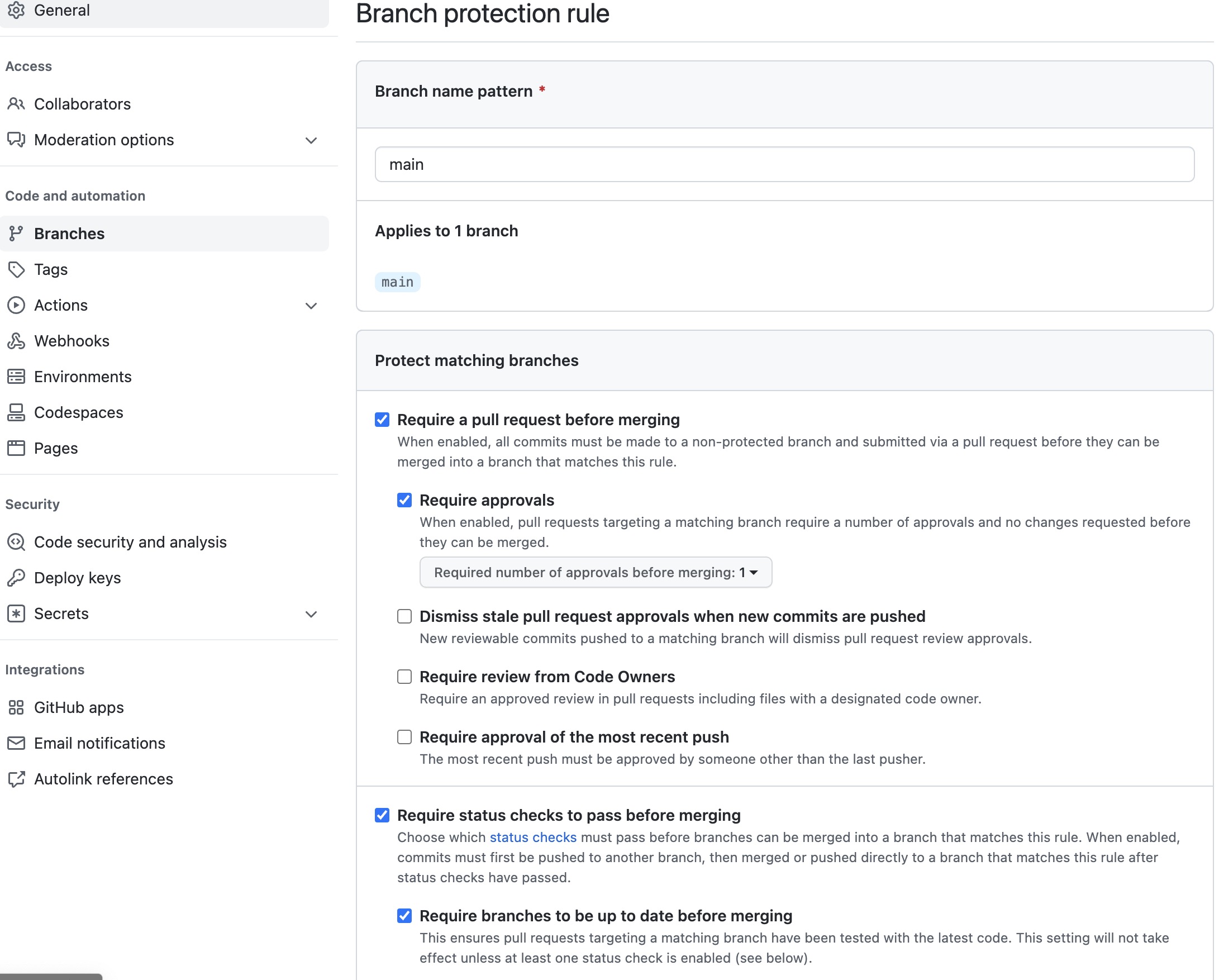The height and width of the screenshot is (980, 1219).
Task: Open Required number of approvals dropdown
Action: click(x=596, y=572)
